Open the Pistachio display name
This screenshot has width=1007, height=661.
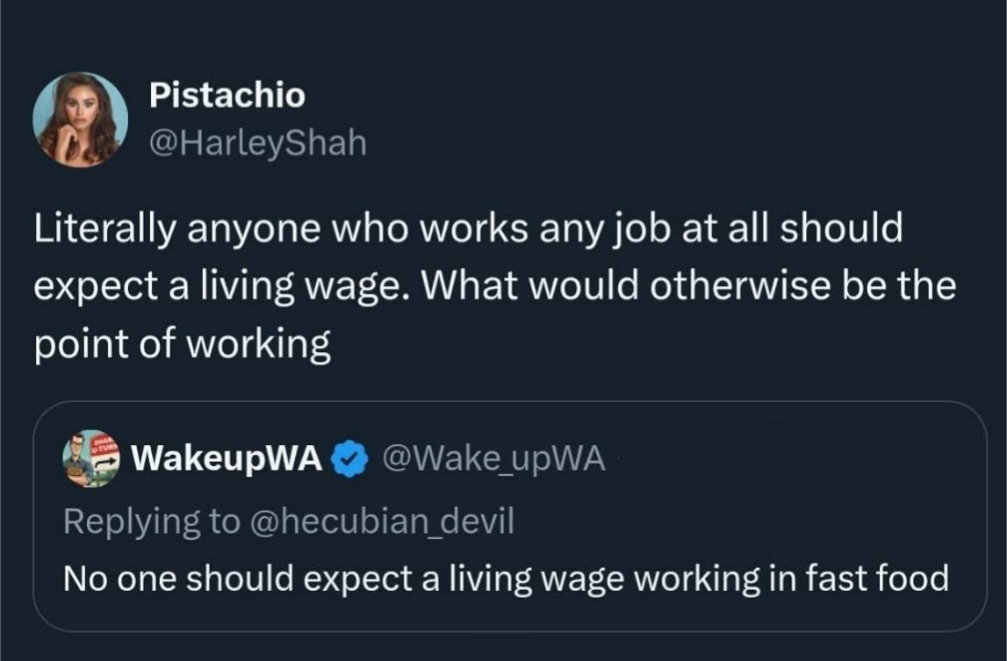pos(227,96)
